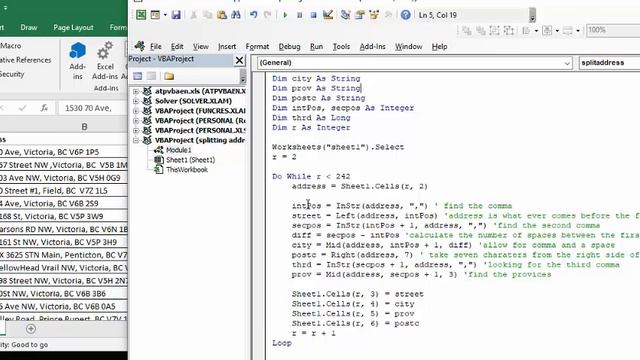640x360 pixels.
Task: Click the Cut scissors icon
Action: coord(193,15)
